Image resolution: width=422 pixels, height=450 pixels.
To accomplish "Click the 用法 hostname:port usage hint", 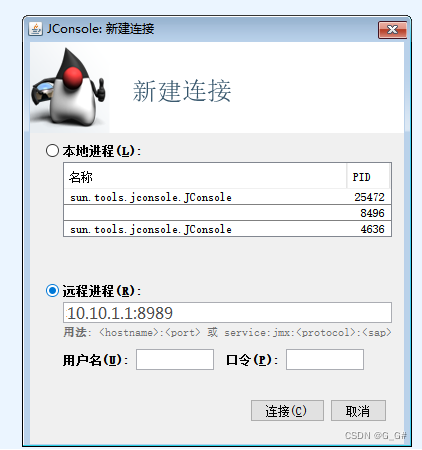I will (x=227, y=332).
